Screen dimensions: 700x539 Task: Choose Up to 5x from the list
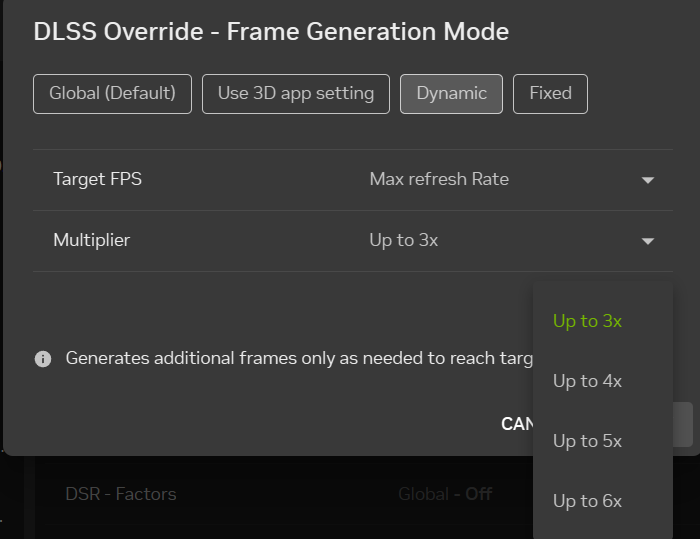(x=588, y=441)
